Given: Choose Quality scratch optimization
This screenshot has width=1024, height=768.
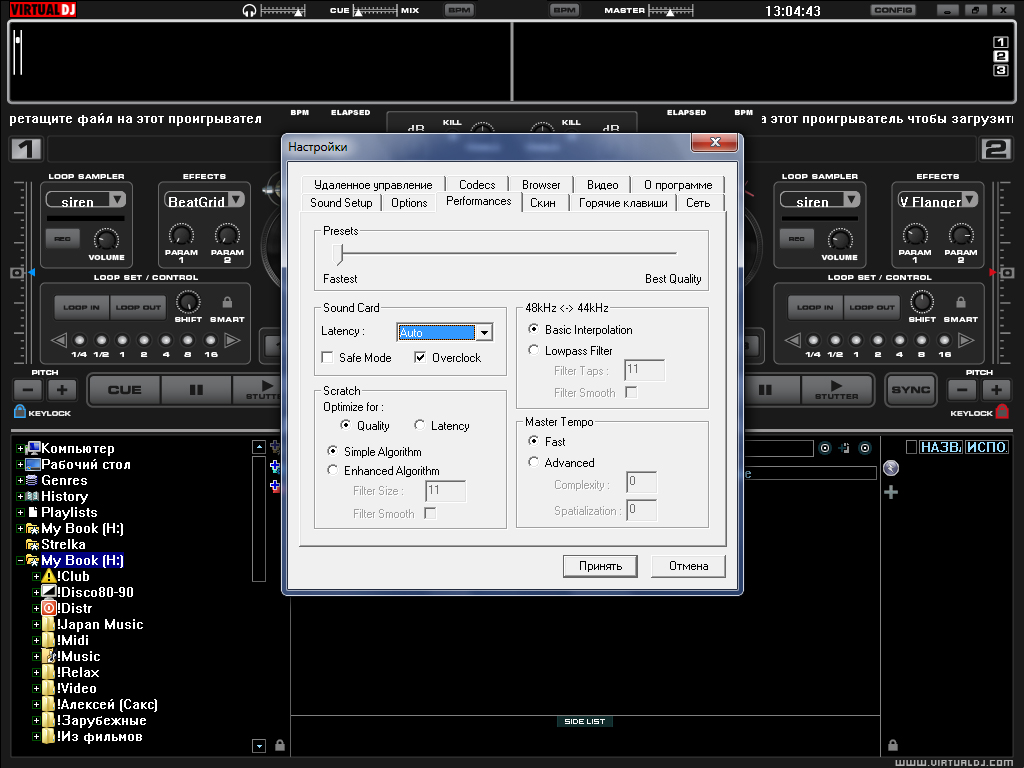Looking at the screenshot, I should [345, 425].
